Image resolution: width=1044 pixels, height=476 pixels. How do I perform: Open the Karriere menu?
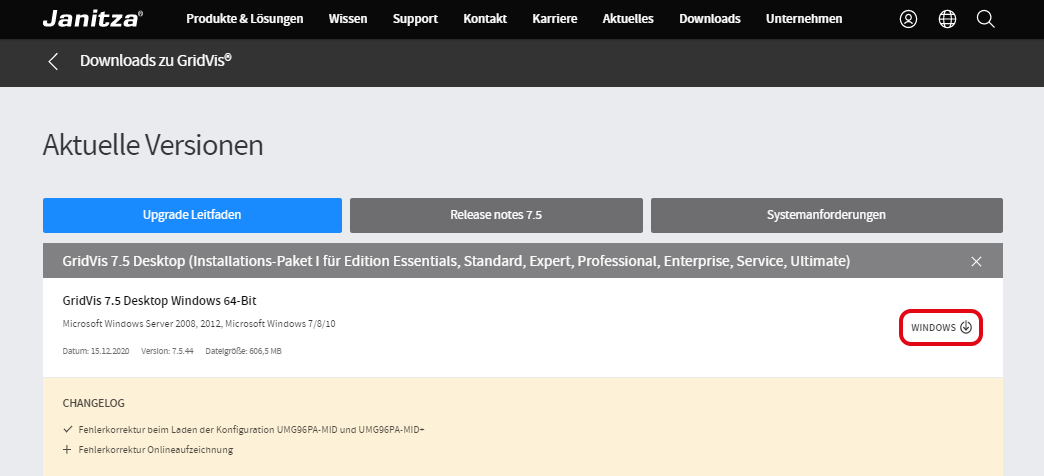(555, 19)
